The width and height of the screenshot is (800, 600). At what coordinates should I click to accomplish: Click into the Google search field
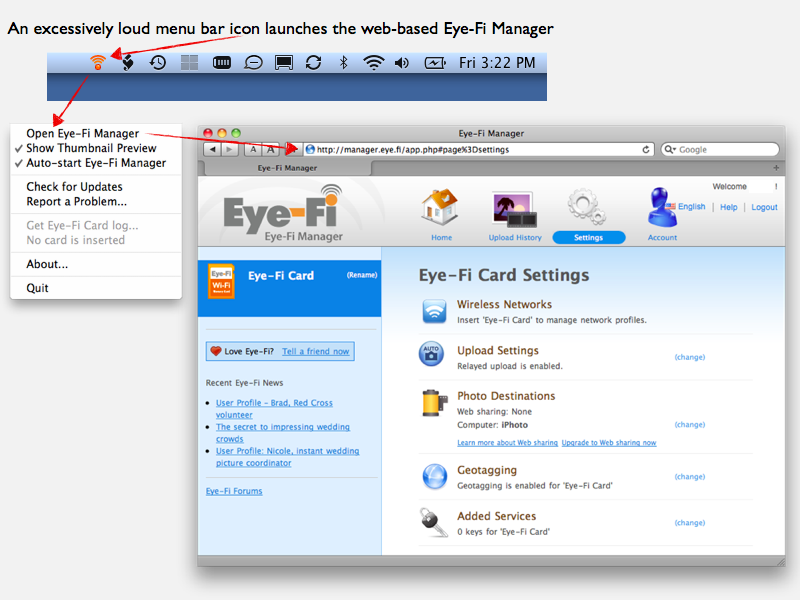720,149
